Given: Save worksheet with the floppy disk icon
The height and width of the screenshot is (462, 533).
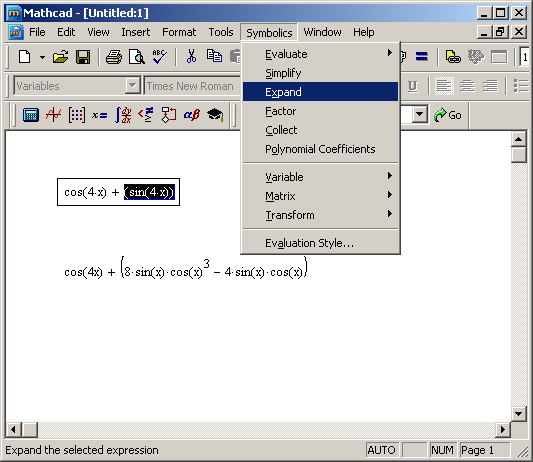Looking at the screenshot, I should (83, 57).
